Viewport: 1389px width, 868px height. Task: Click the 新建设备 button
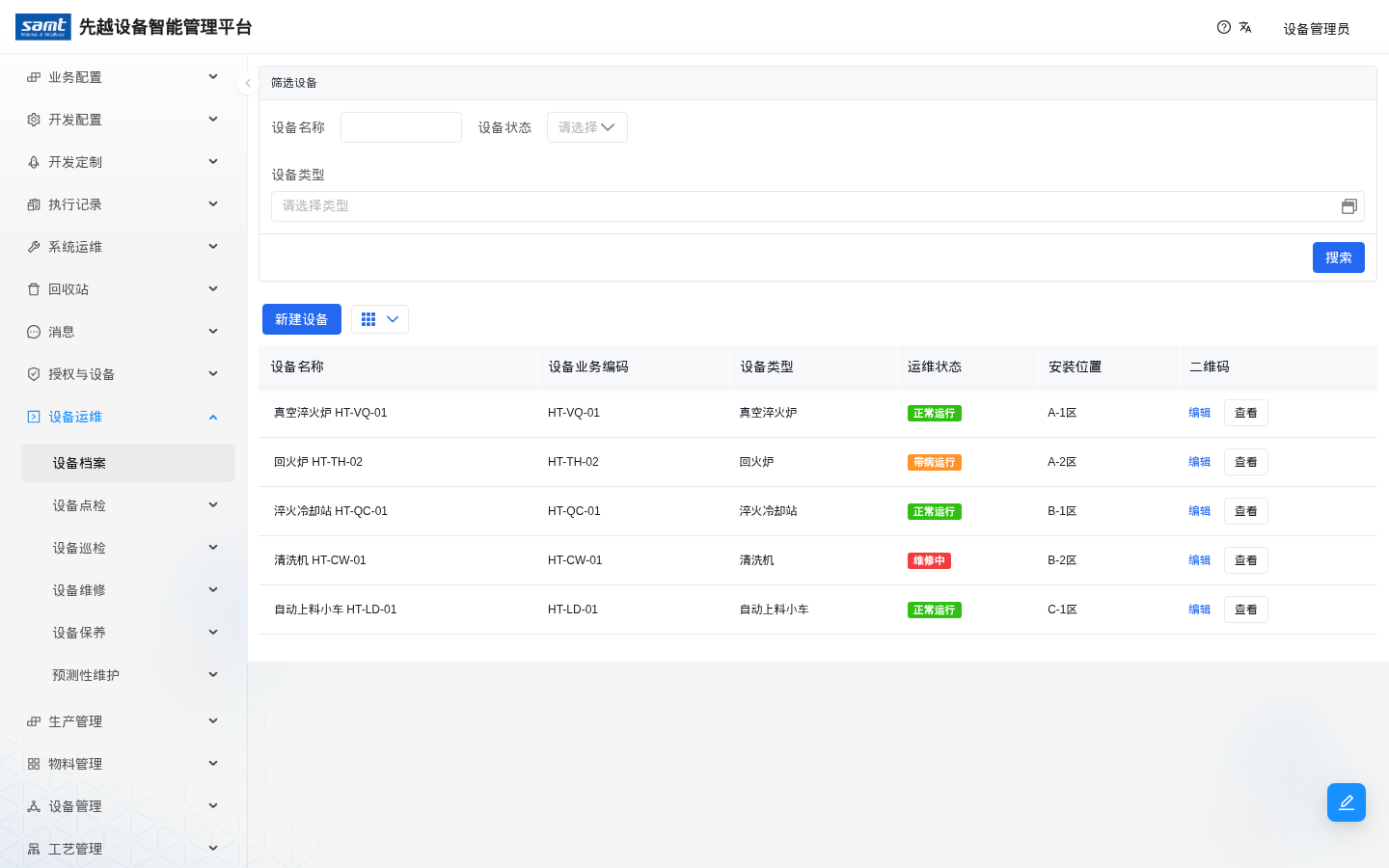click(x=302, y=319)
